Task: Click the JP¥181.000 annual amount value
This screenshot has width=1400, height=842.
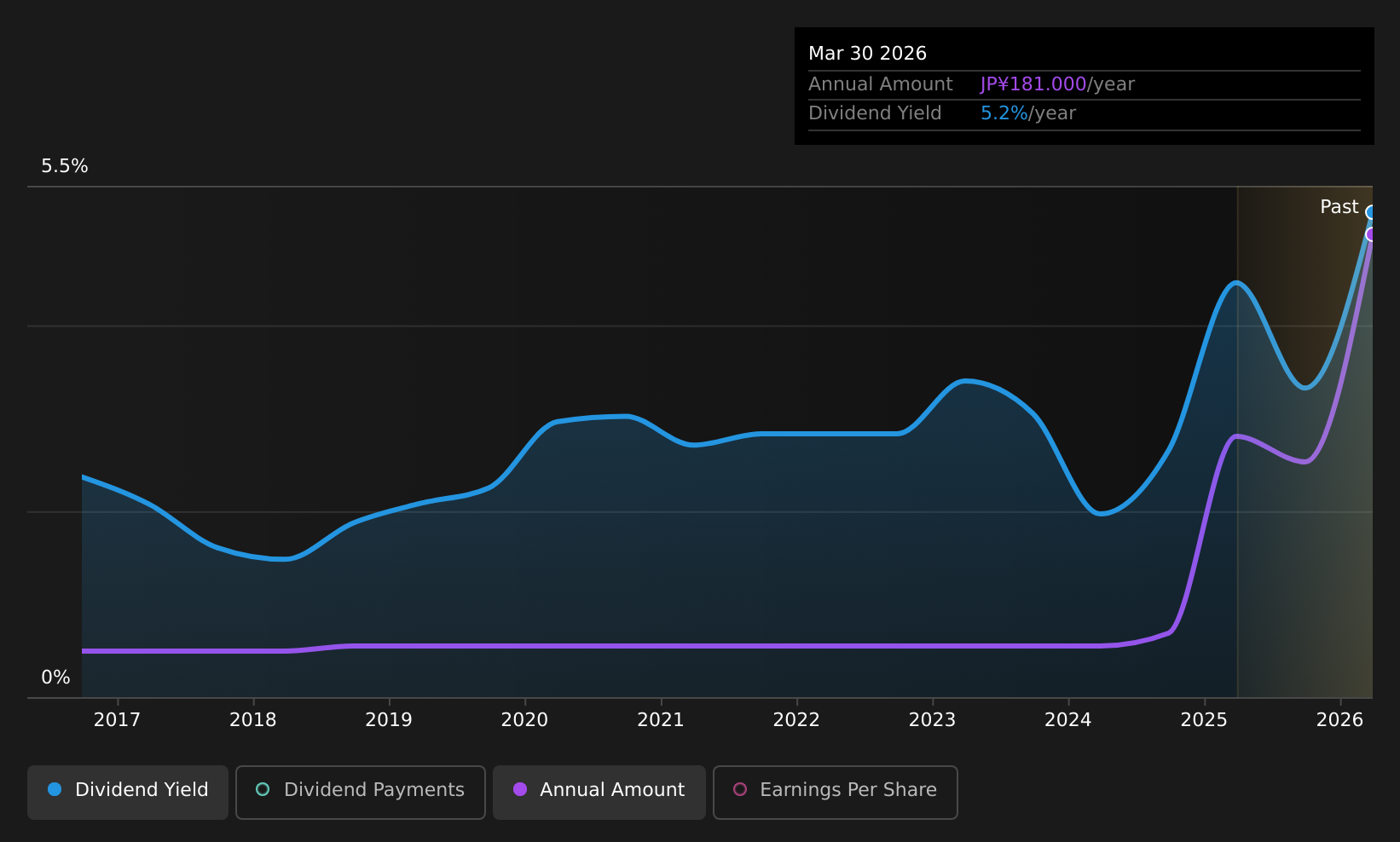Action: pos(1033,84)
